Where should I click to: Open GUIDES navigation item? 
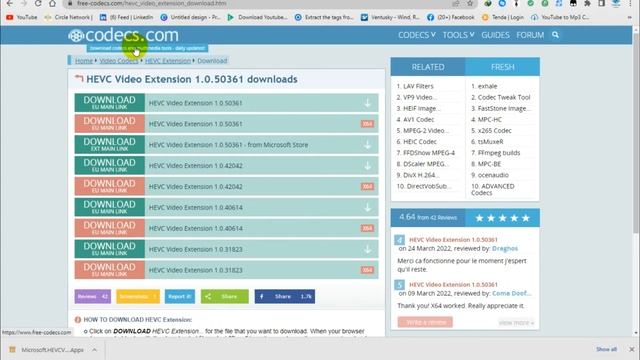[x=495, y=35]
